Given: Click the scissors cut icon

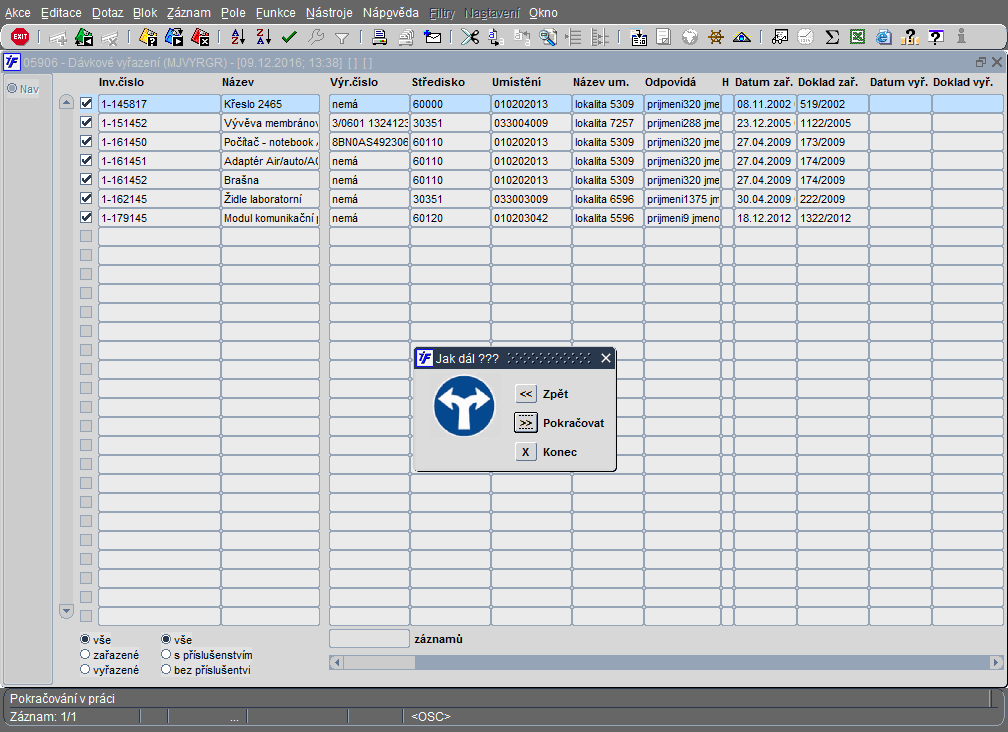Looking at the screenshot, I should point(470,37).
